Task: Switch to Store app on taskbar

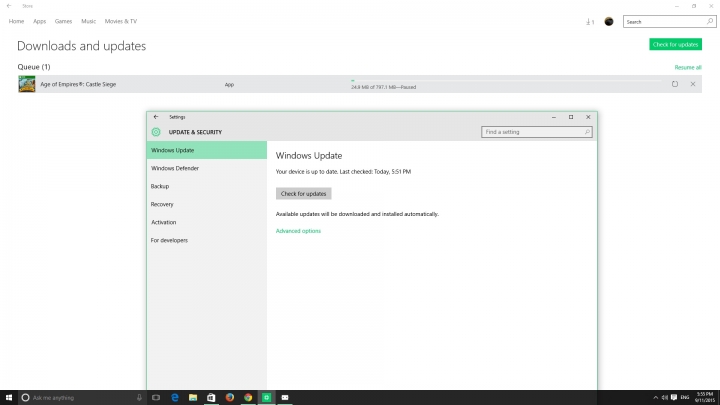Action: point(211,397)
